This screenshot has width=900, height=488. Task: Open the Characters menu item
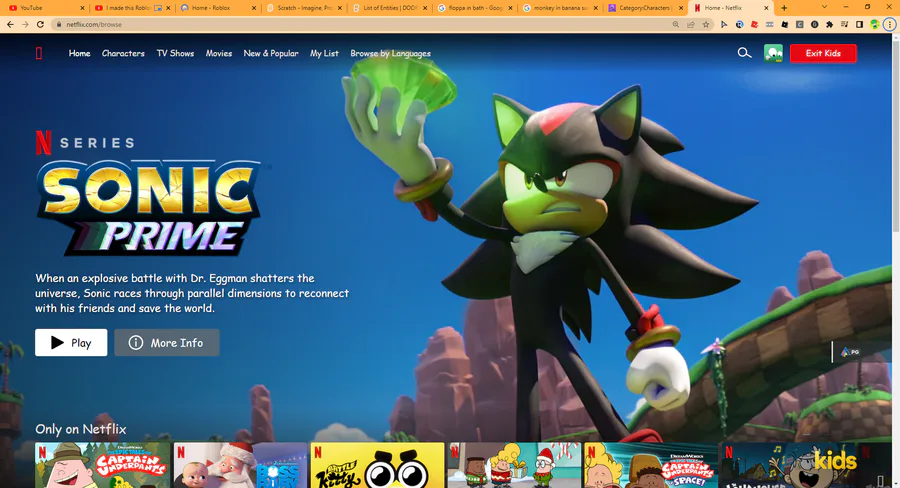pyautogui.click(x=123, y=53)
